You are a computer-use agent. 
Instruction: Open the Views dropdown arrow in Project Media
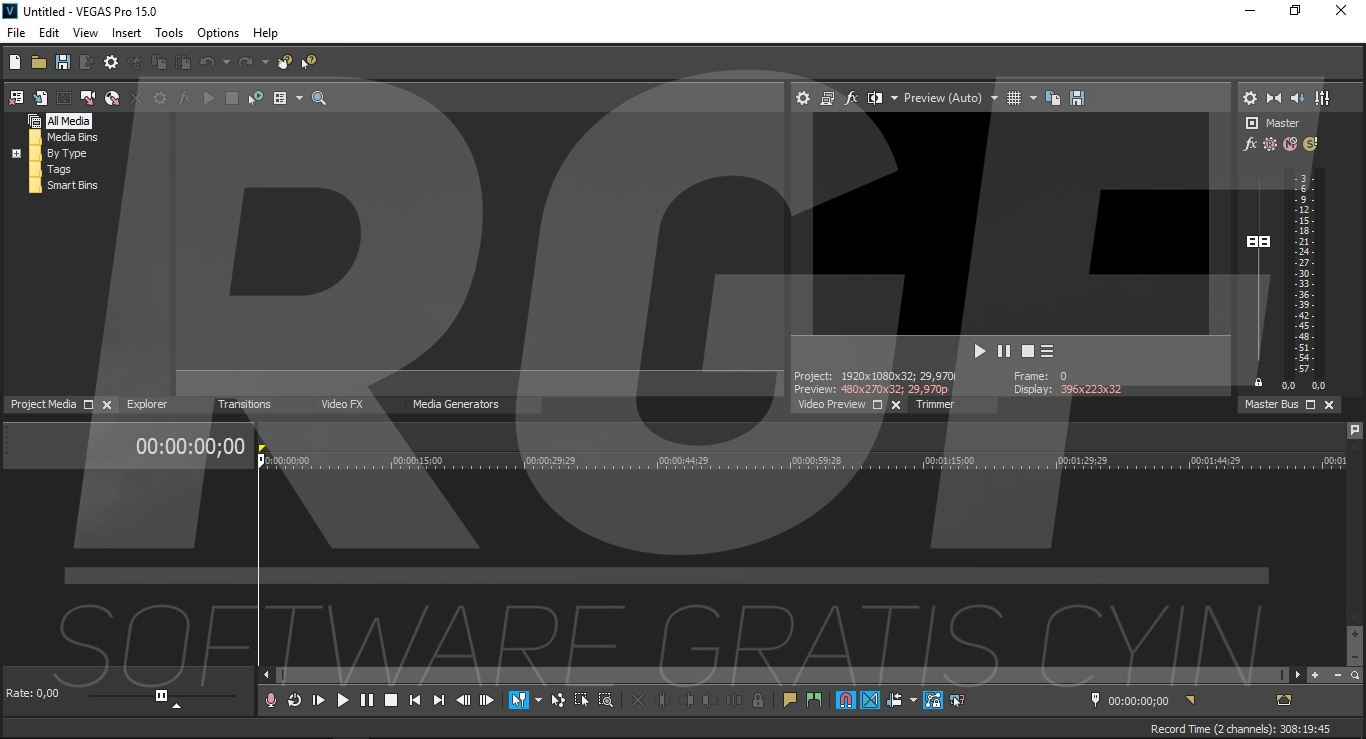click(x=299, y=98)
